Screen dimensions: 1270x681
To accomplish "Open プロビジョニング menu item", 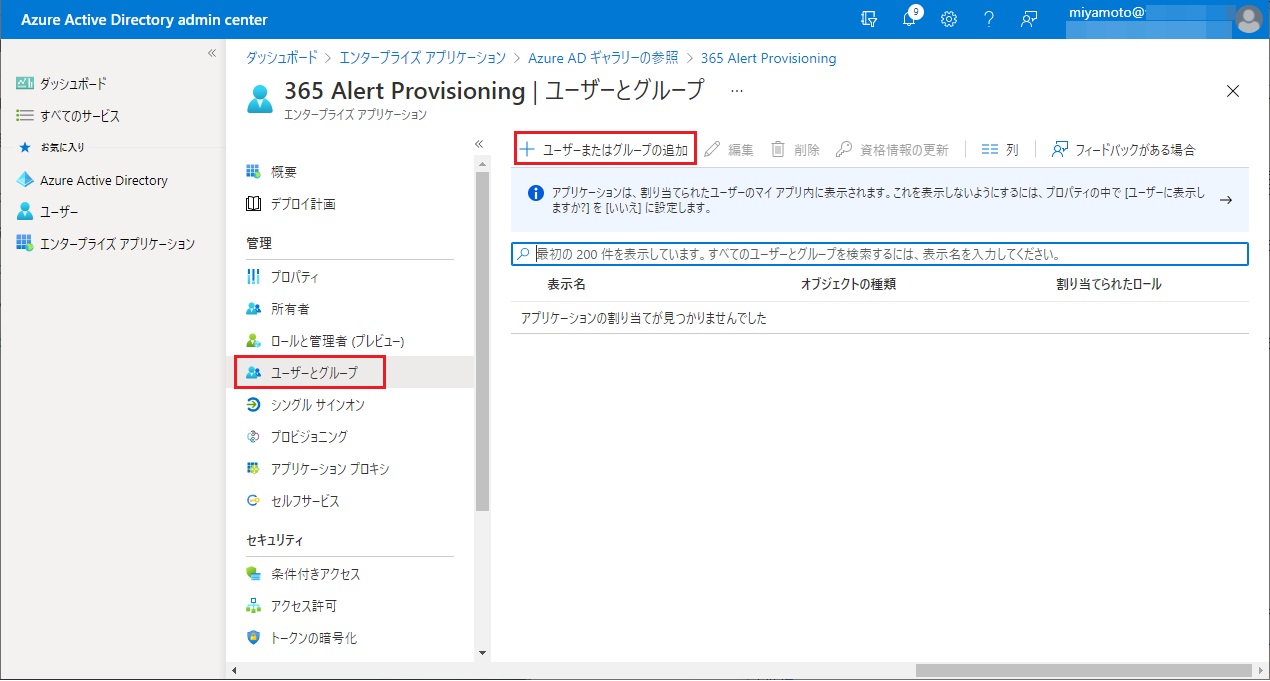I will coord(309,437).
